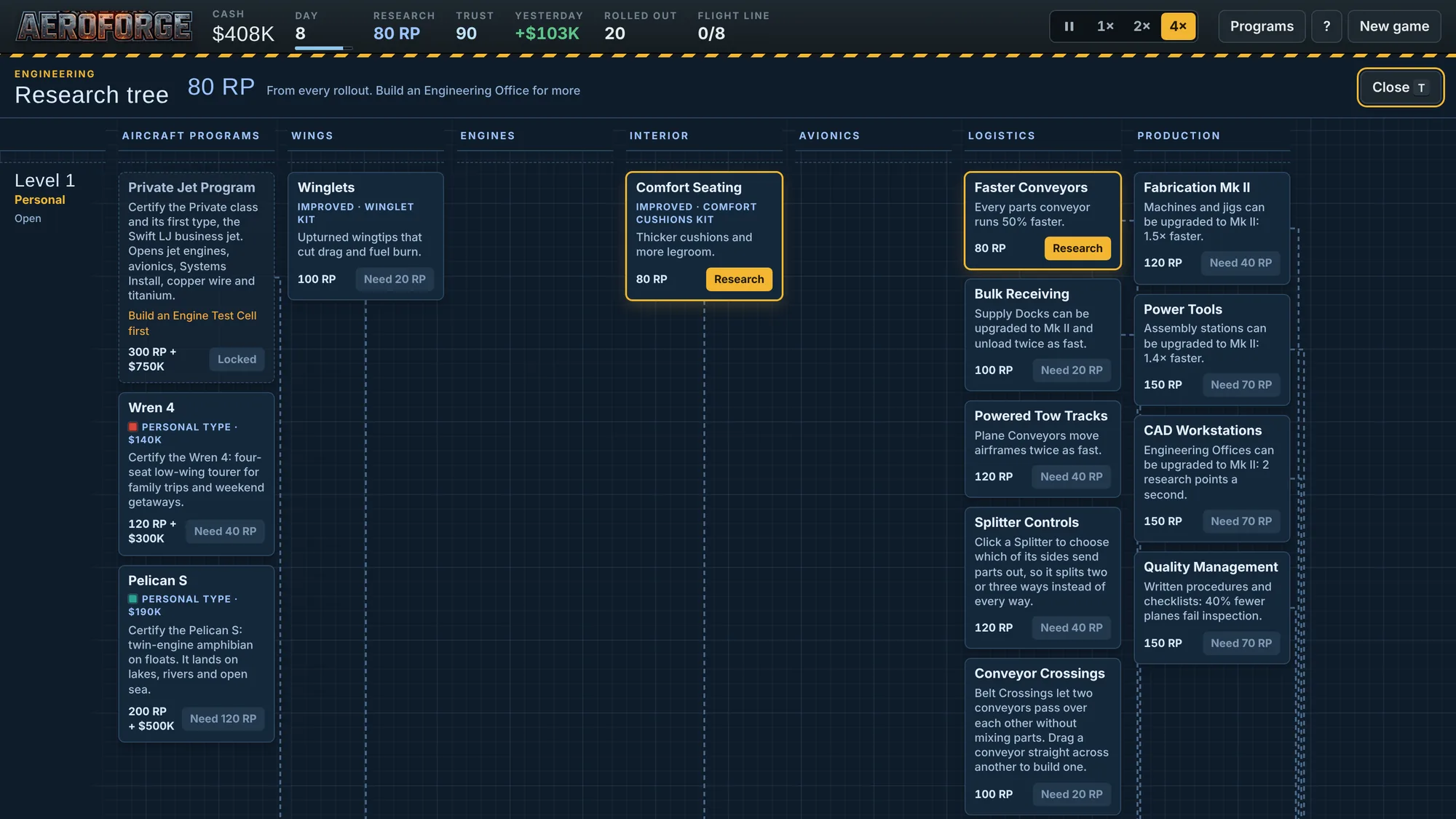Click the Level 1 row label
1456x819 pixels.
coord(45,181)
